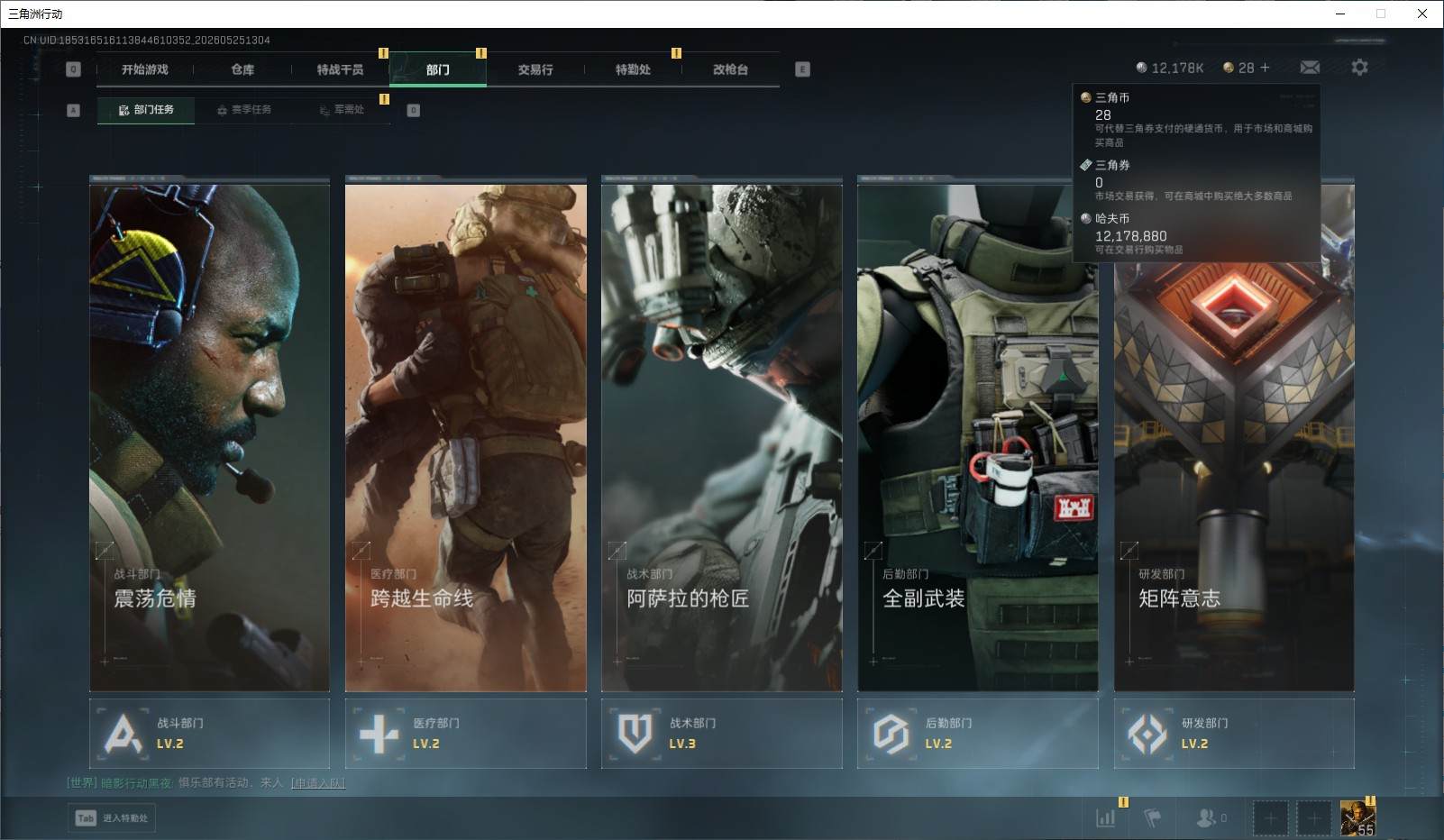Switch to 特战干员 tab
The image size is (1444, 840).
(x=340, y=69)
